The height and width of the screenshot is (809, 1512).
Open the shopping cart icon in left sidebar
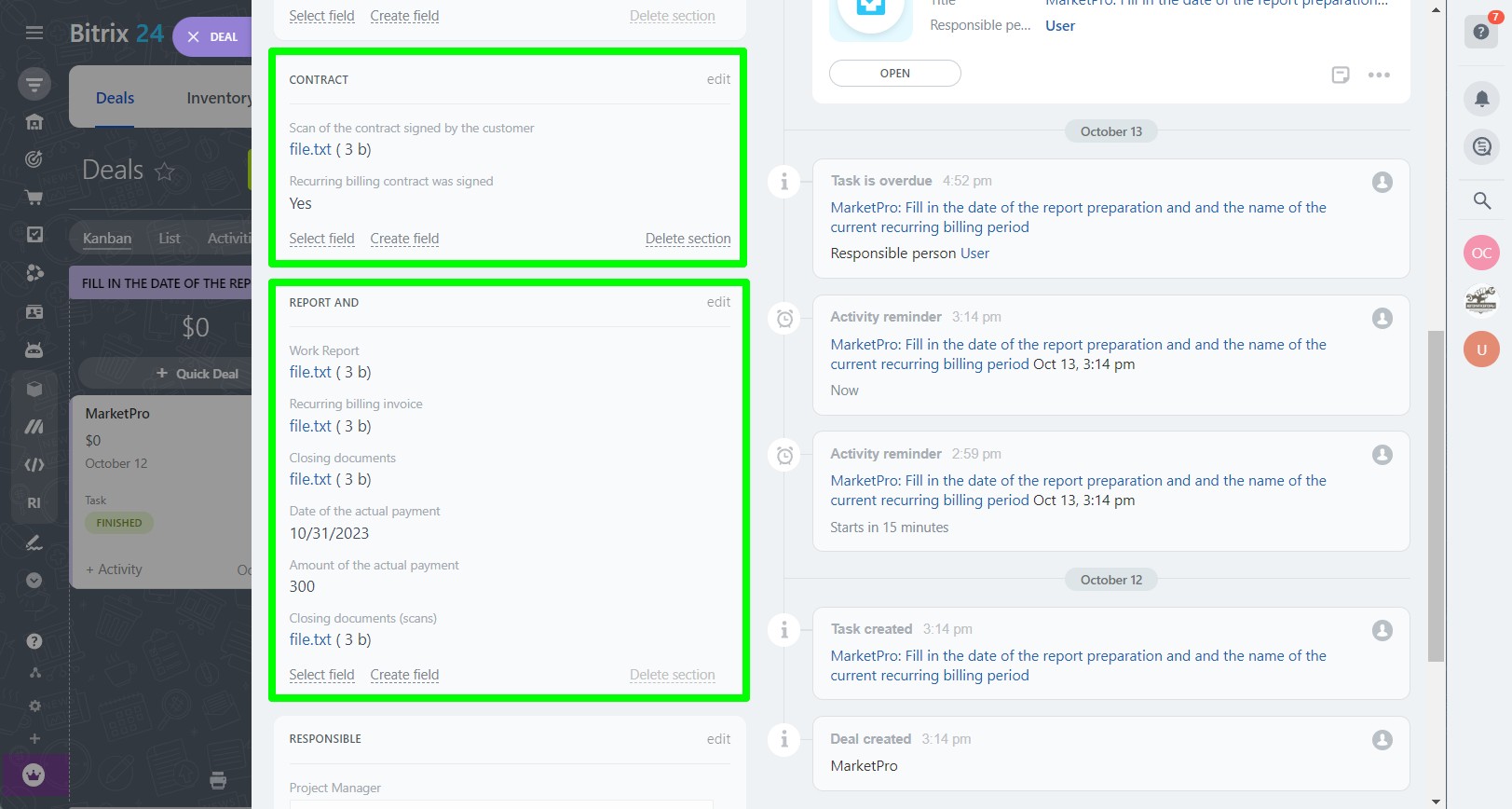point(34,197)
